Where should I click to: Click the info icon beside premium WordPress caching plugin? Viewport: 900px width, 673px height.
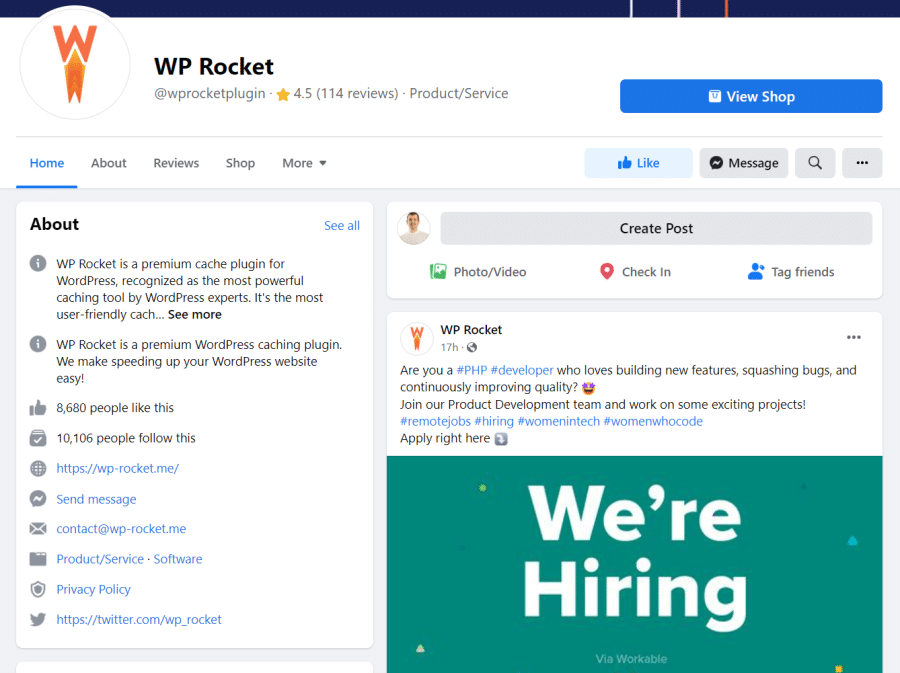[38, 344]
